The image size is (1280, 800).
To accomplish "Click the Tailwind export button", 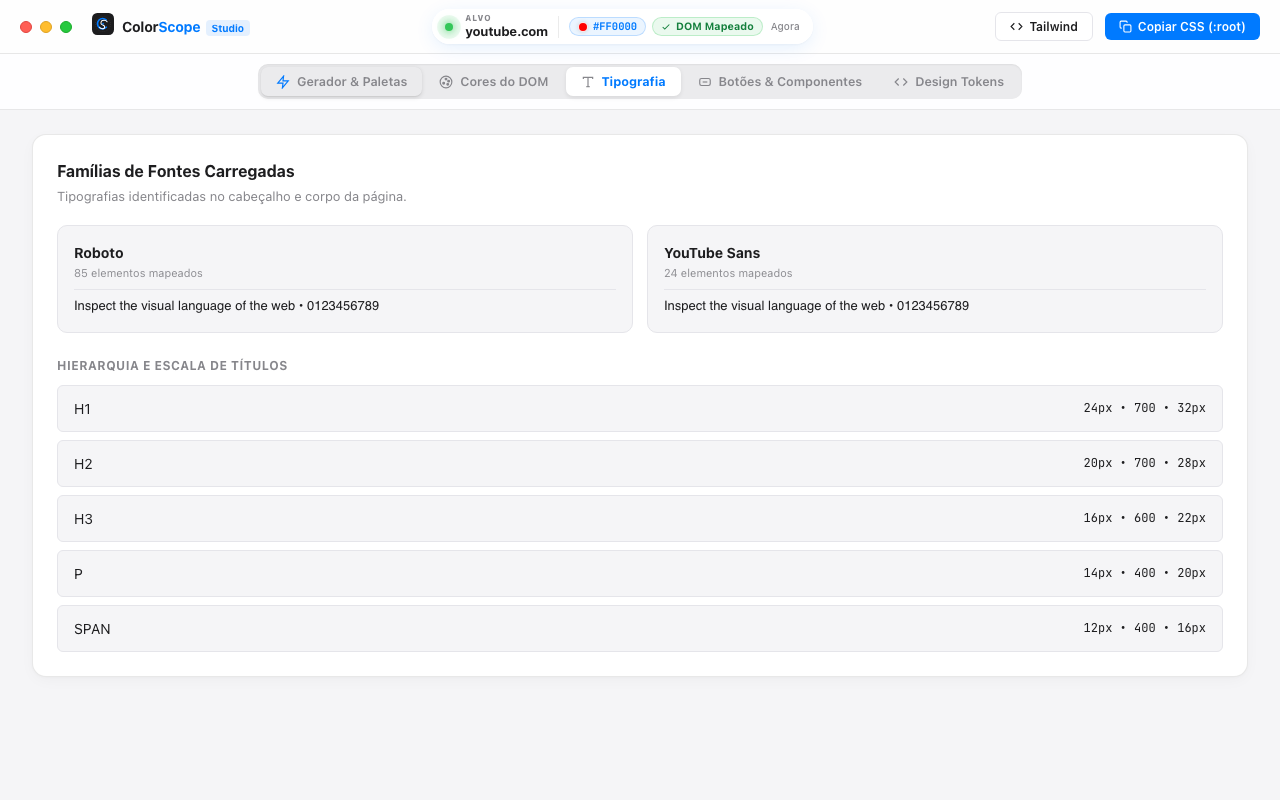I will pyautogui.click(x=1044, y=27).
